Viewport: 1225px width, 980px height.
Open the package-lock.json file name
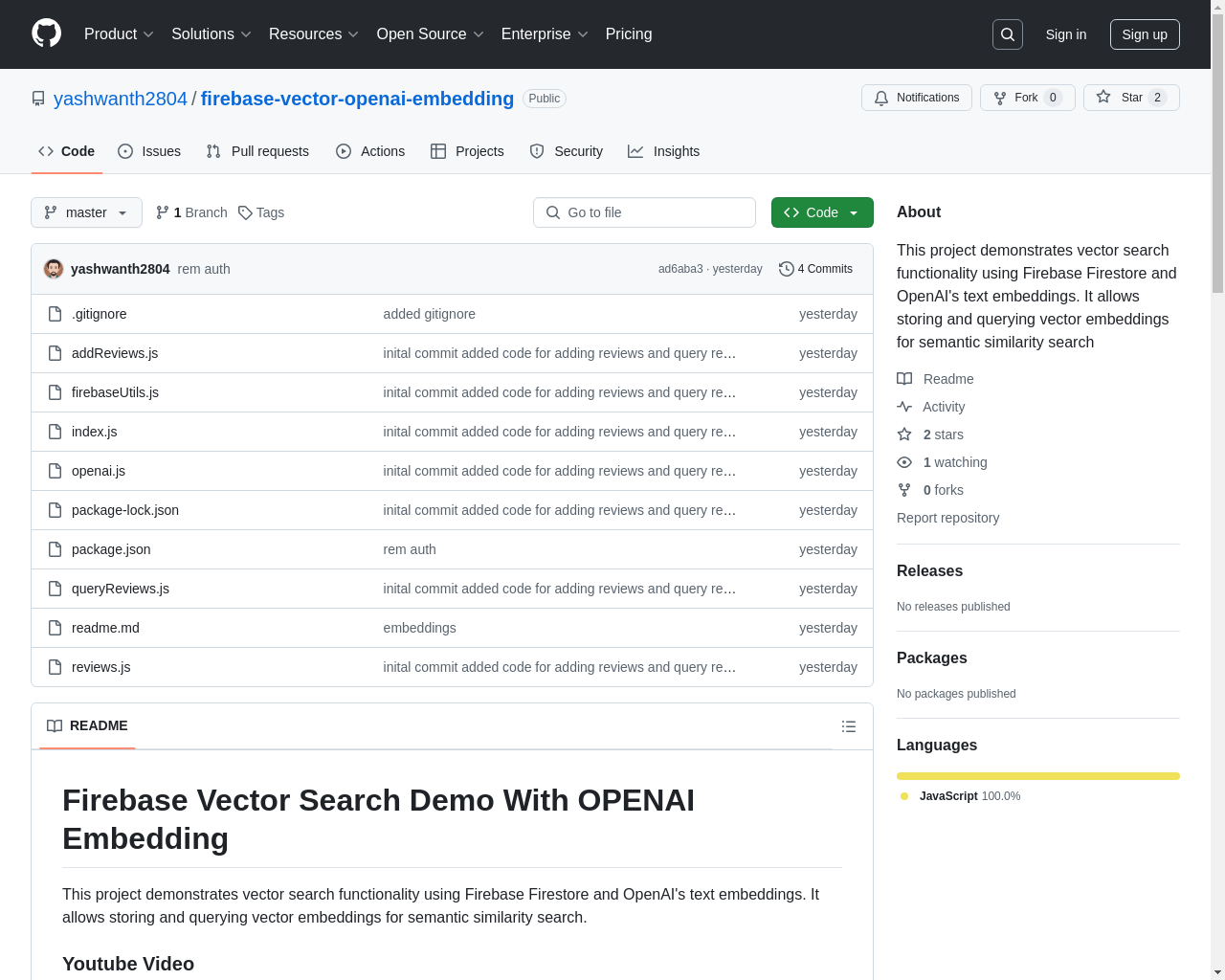tap(125, 510)
